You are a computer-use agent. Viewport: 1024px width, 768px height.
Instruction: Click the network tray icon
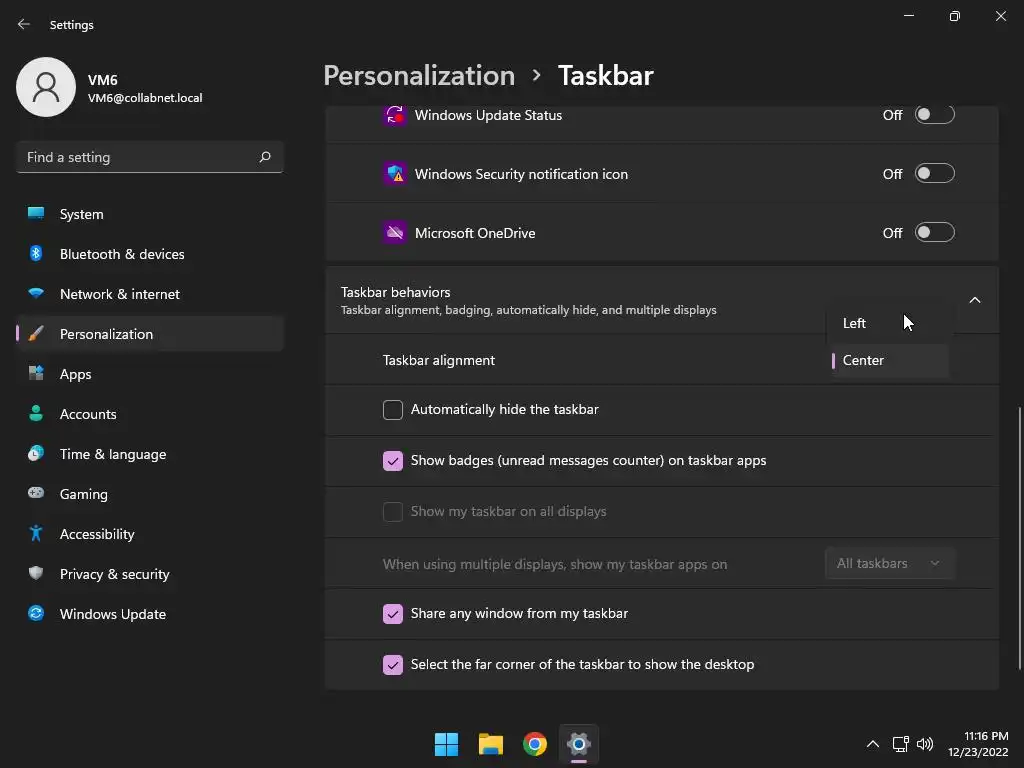901,744
